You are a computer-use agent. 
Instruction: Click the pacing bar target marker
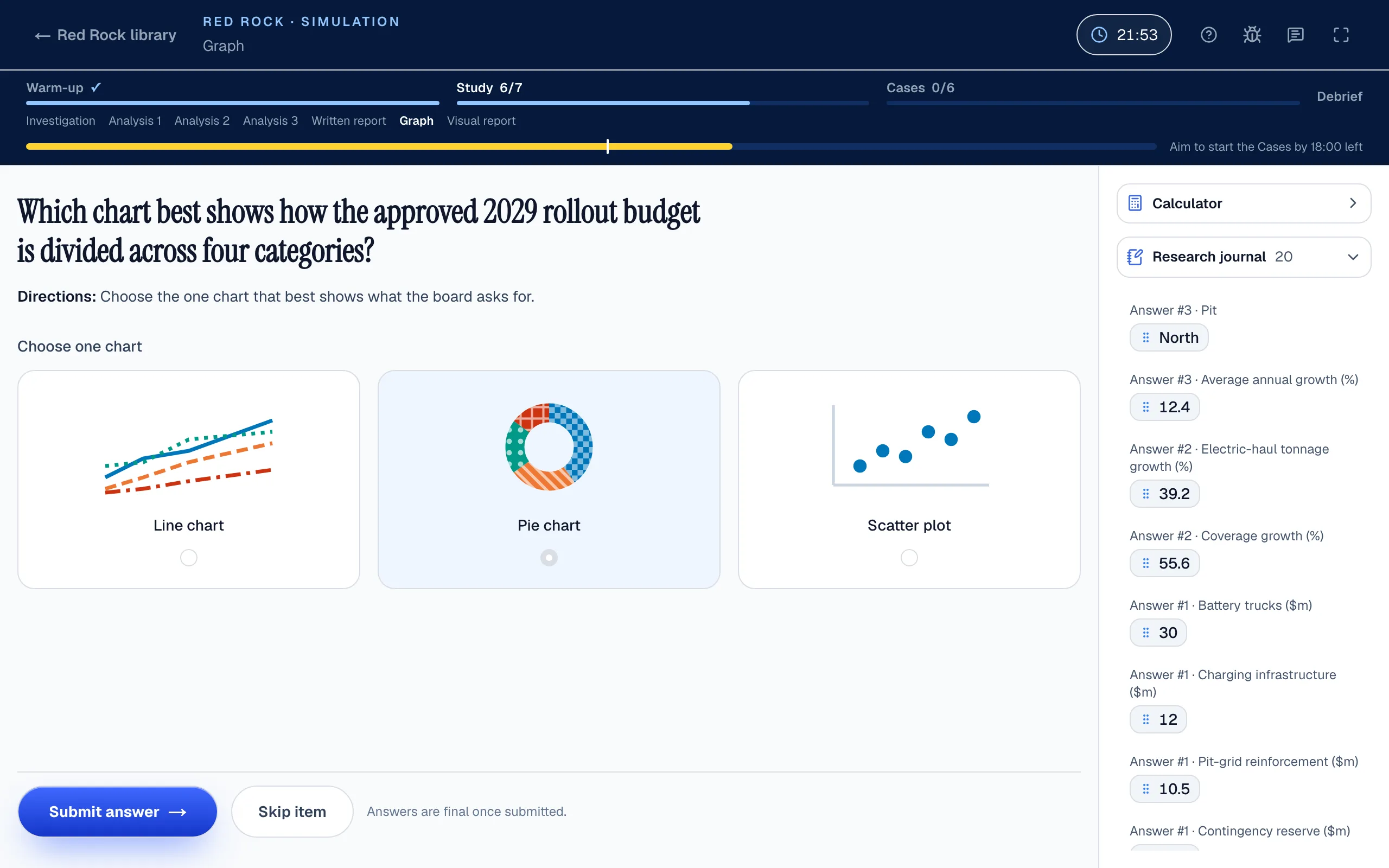[x=607, y=146]
